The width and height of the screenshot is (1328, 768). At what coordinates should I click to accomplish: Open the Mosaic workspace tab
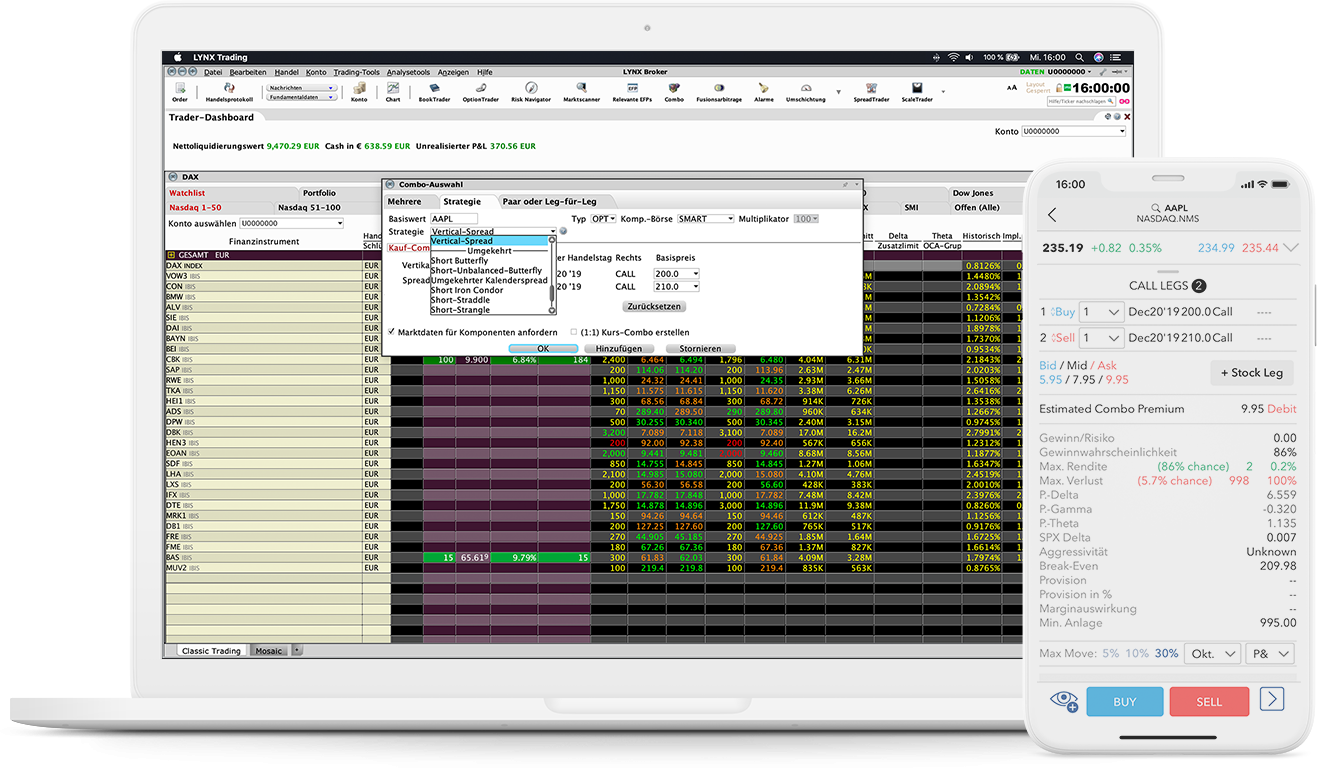[268, 651]
